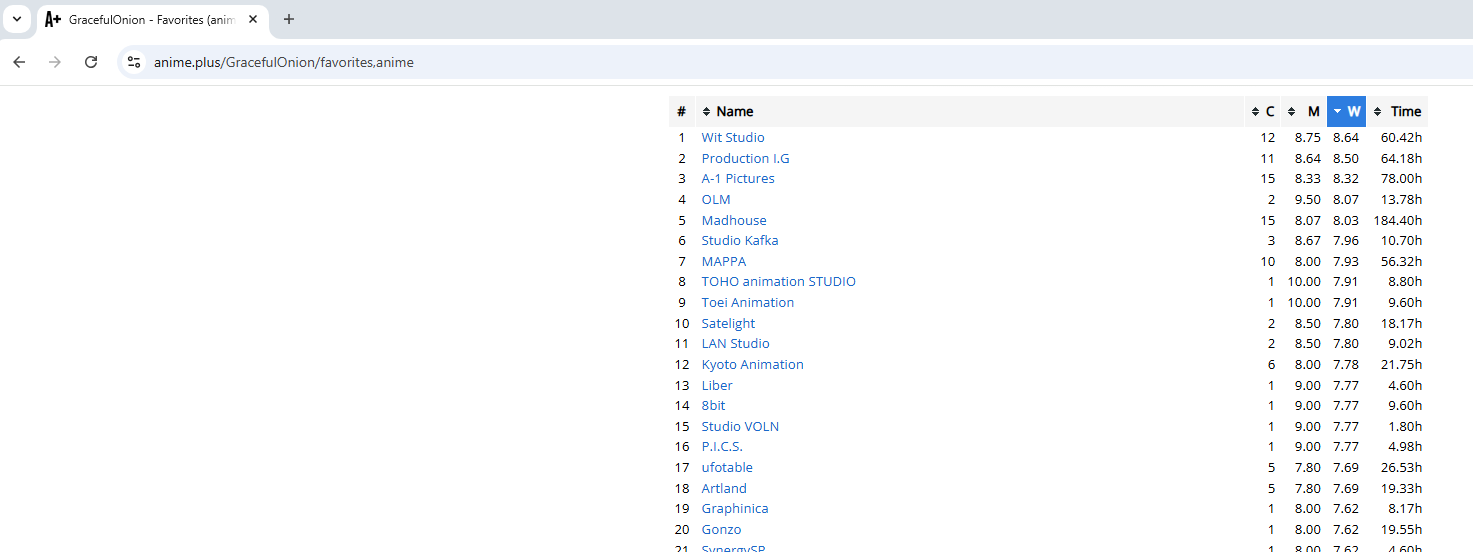The image size is (1473, 552).
Task: Open the Satelight link
Action: pyautogui.click(x=728, y=324)
